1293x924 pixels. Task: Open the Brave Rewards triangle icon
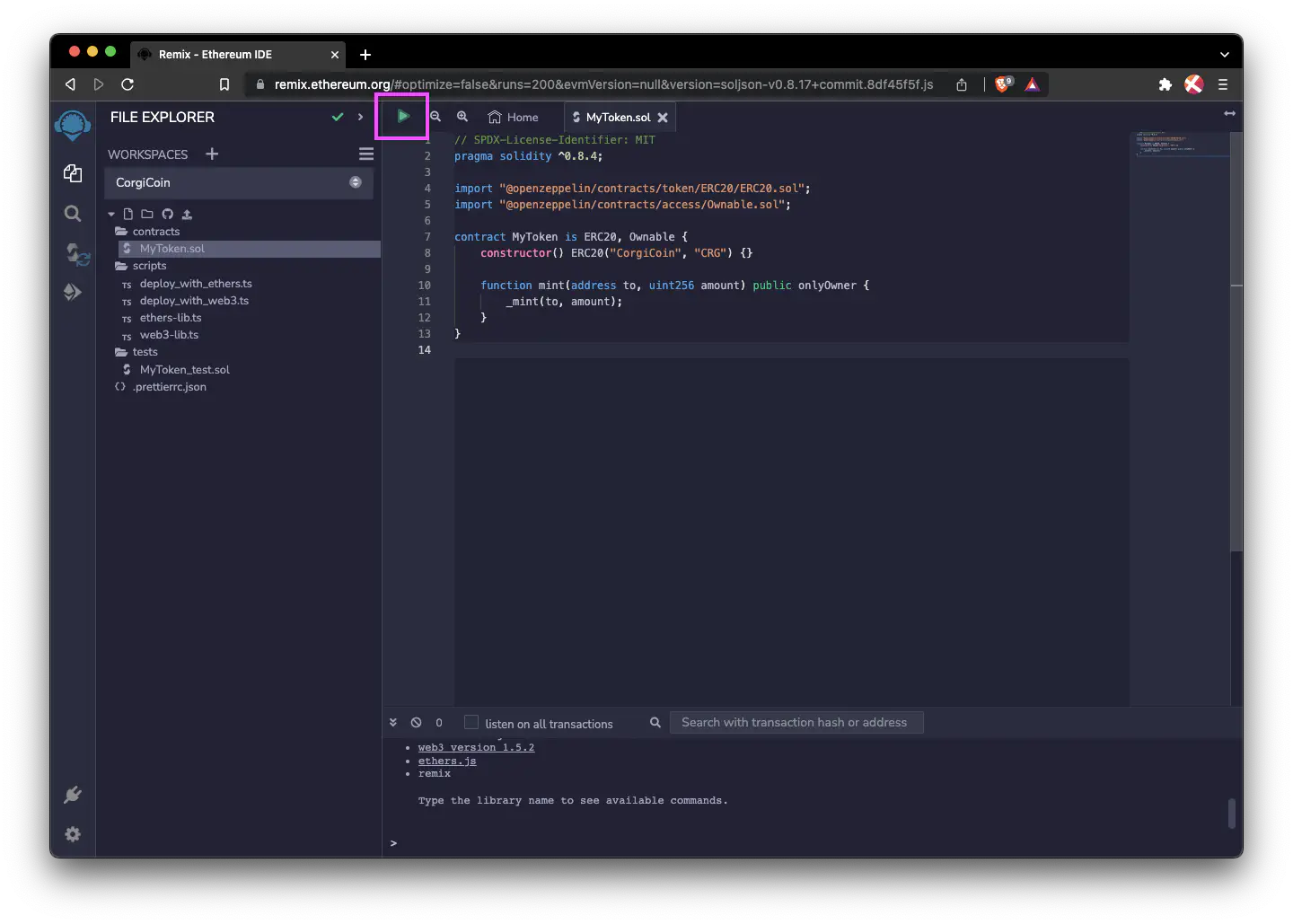click(1033, 84)
